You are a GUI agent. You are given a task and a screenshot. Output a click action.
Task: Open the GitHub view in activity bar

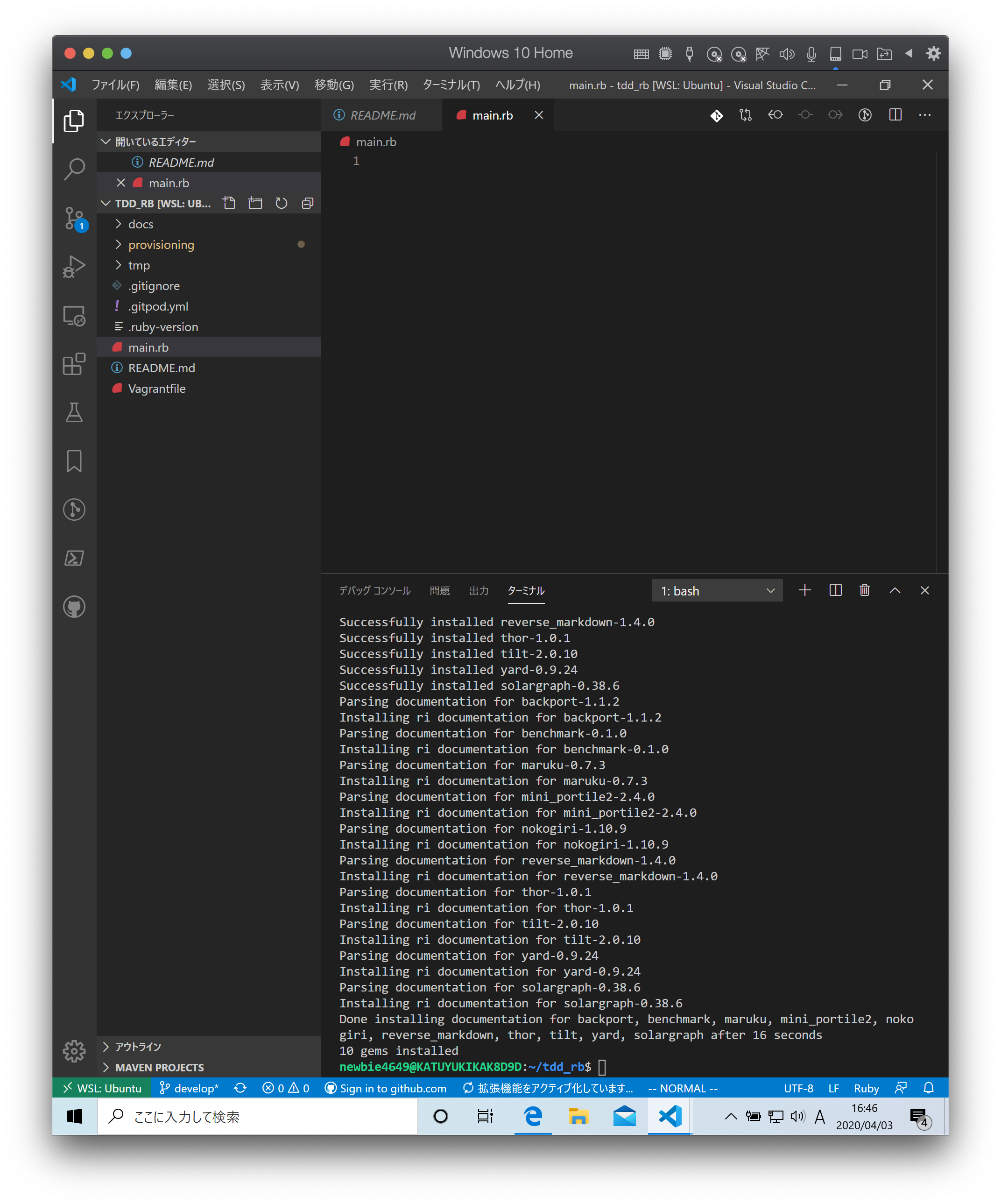(74, 607)
